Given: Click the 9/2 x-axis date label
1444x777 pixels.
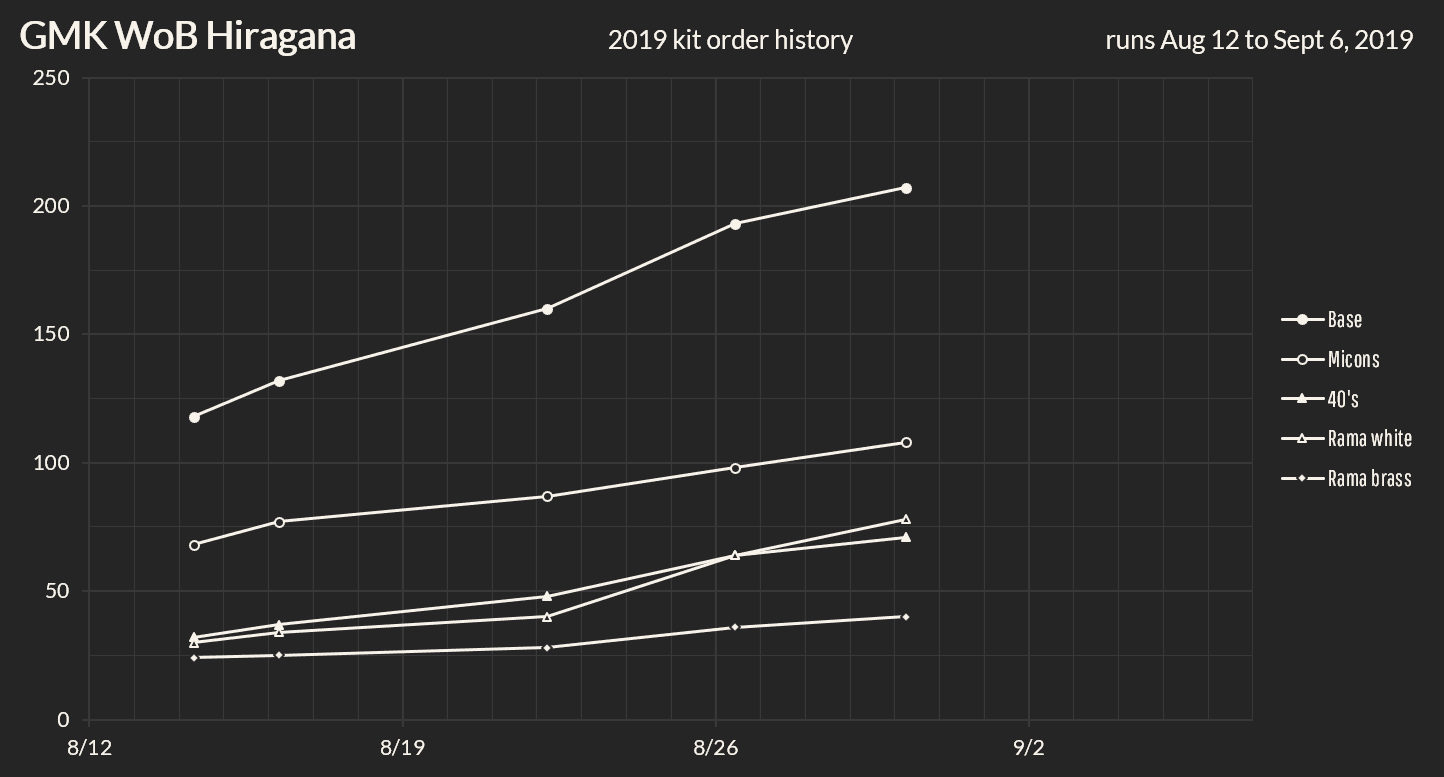Looking at the screenshot, I should (x=1028, y=748).
